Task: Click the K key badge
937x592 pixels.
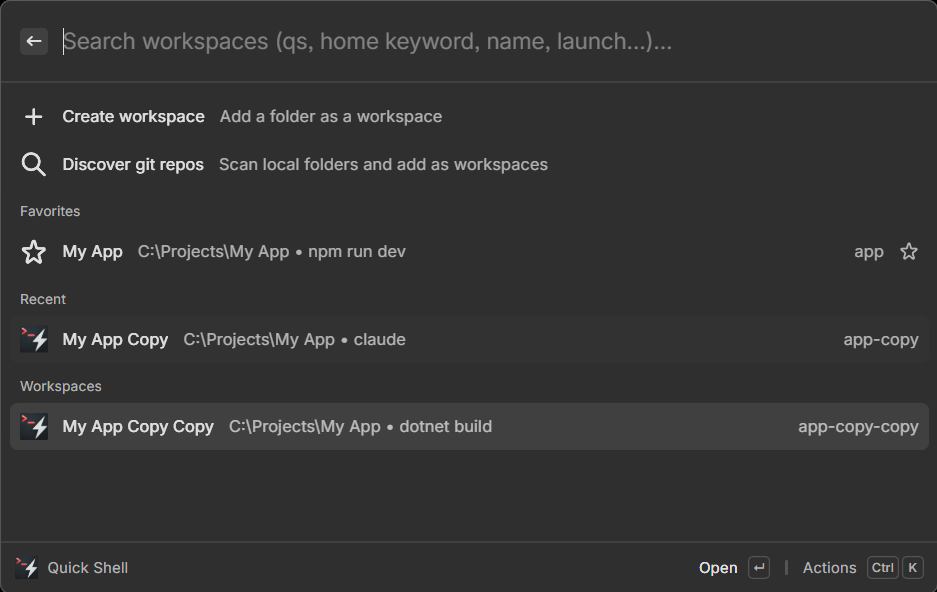Action: (912, 568)
